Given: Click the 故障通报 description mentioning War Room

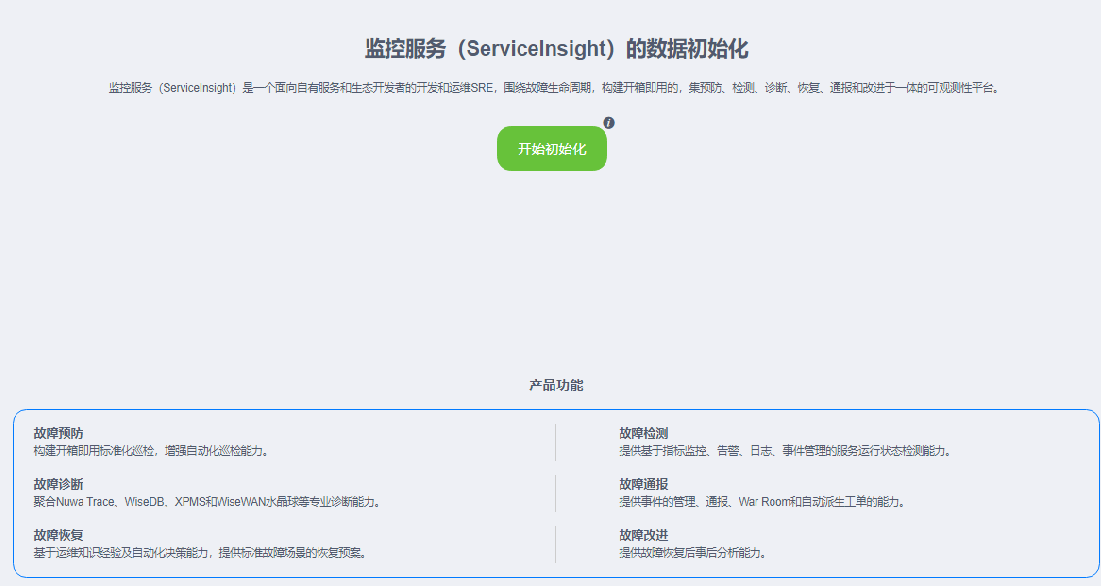Looking at the screenshot, I should pos(761,501).
